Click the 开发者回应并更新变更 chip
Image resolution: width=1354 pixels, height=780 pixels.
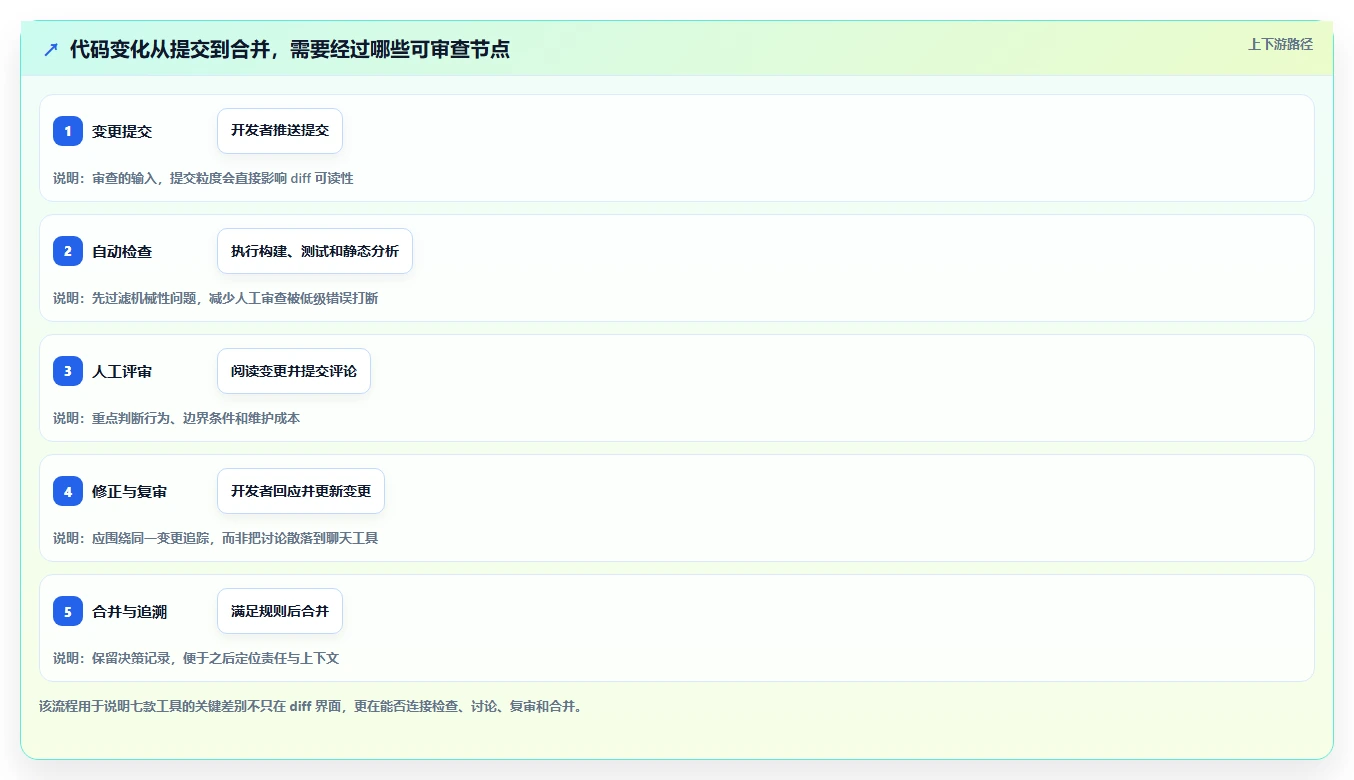[301, 491]
